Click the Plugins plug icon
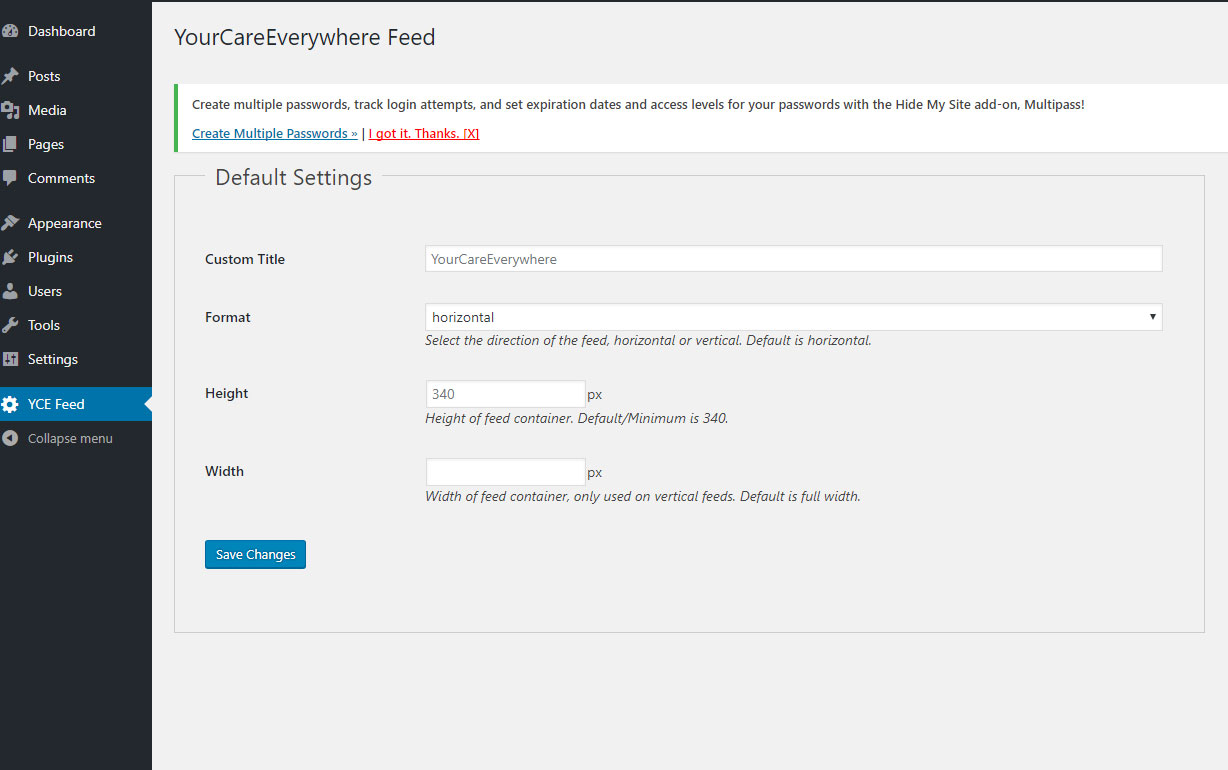Viewport: 1228px width, 770px height. coord(10,257)
